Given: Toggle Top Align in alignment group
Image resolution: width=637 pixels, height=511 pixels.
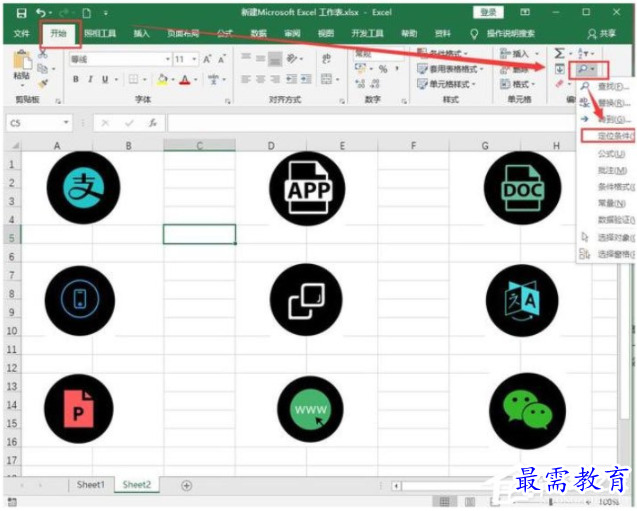Looking at the screenshot, I should 246,57.
